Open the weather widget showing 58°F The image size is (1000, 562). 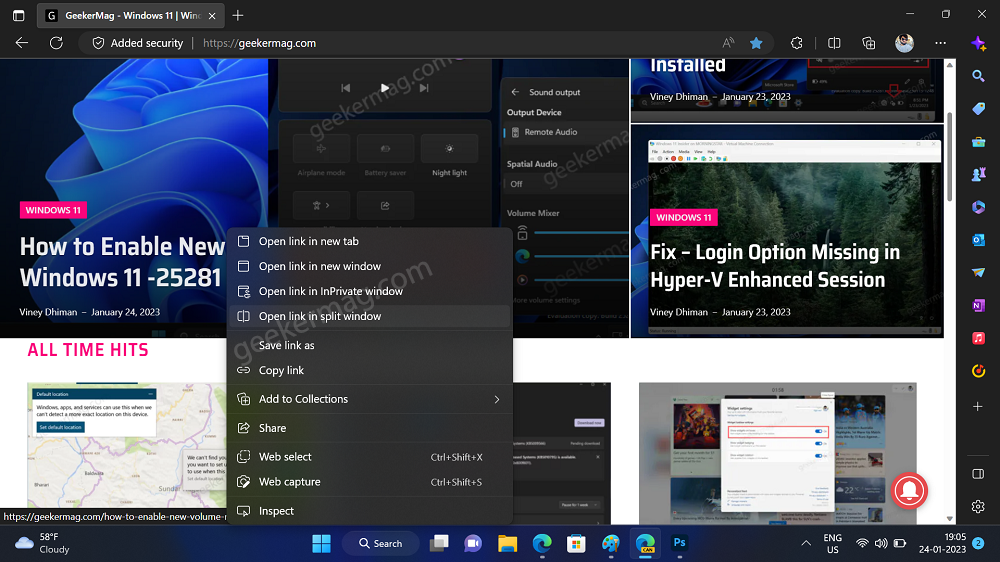[x=42, y=544]
